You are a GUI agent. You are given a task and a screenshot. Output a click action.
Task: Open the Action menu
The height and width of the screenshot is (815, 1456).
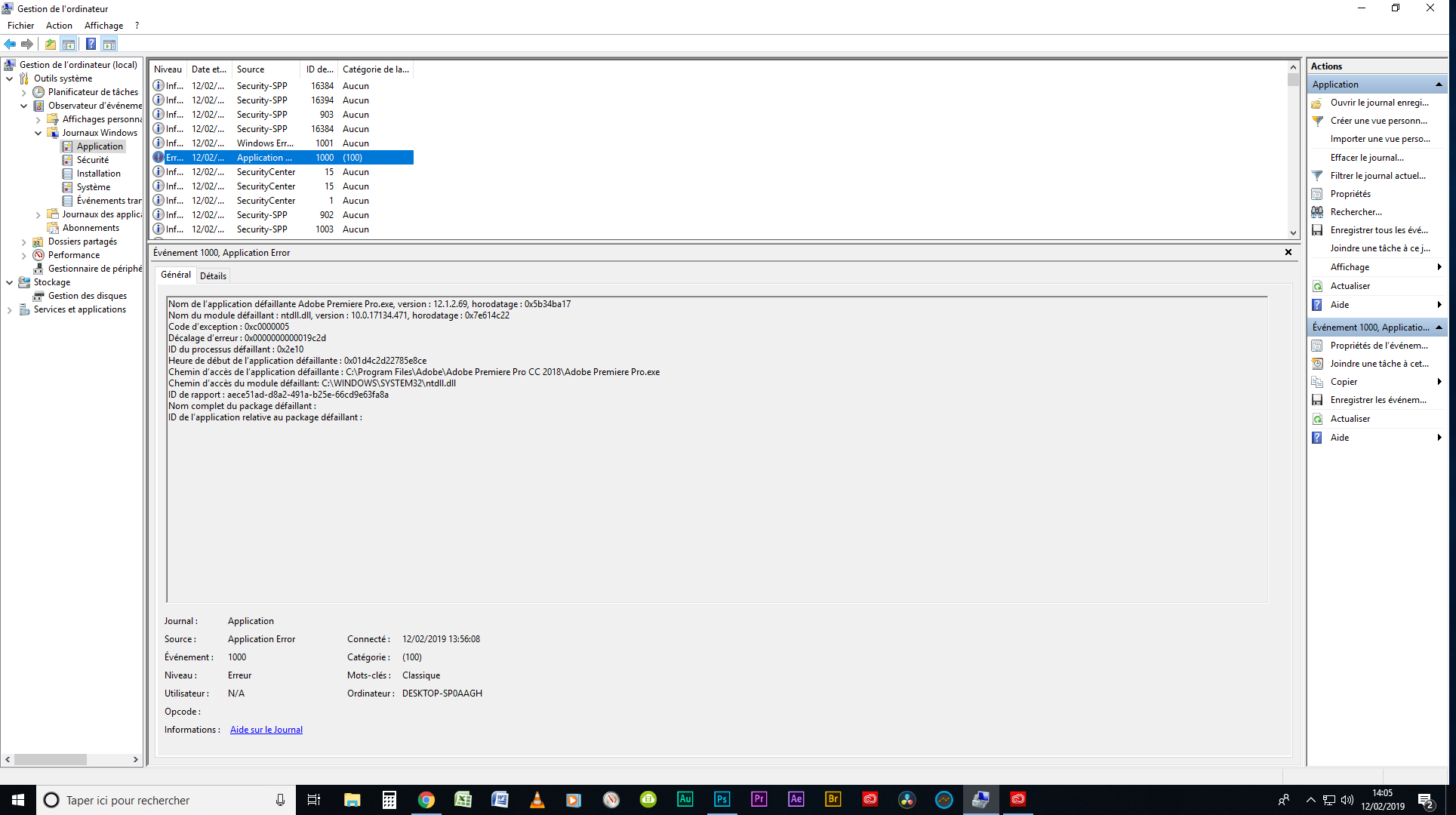click(x=59, y=26)
